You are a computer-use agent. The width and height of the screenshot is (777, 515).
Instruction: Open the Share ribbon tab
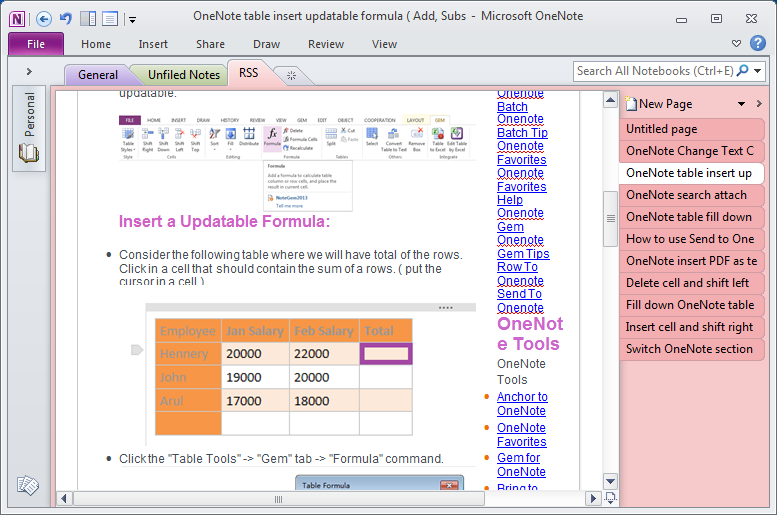[x=210, y=44]
